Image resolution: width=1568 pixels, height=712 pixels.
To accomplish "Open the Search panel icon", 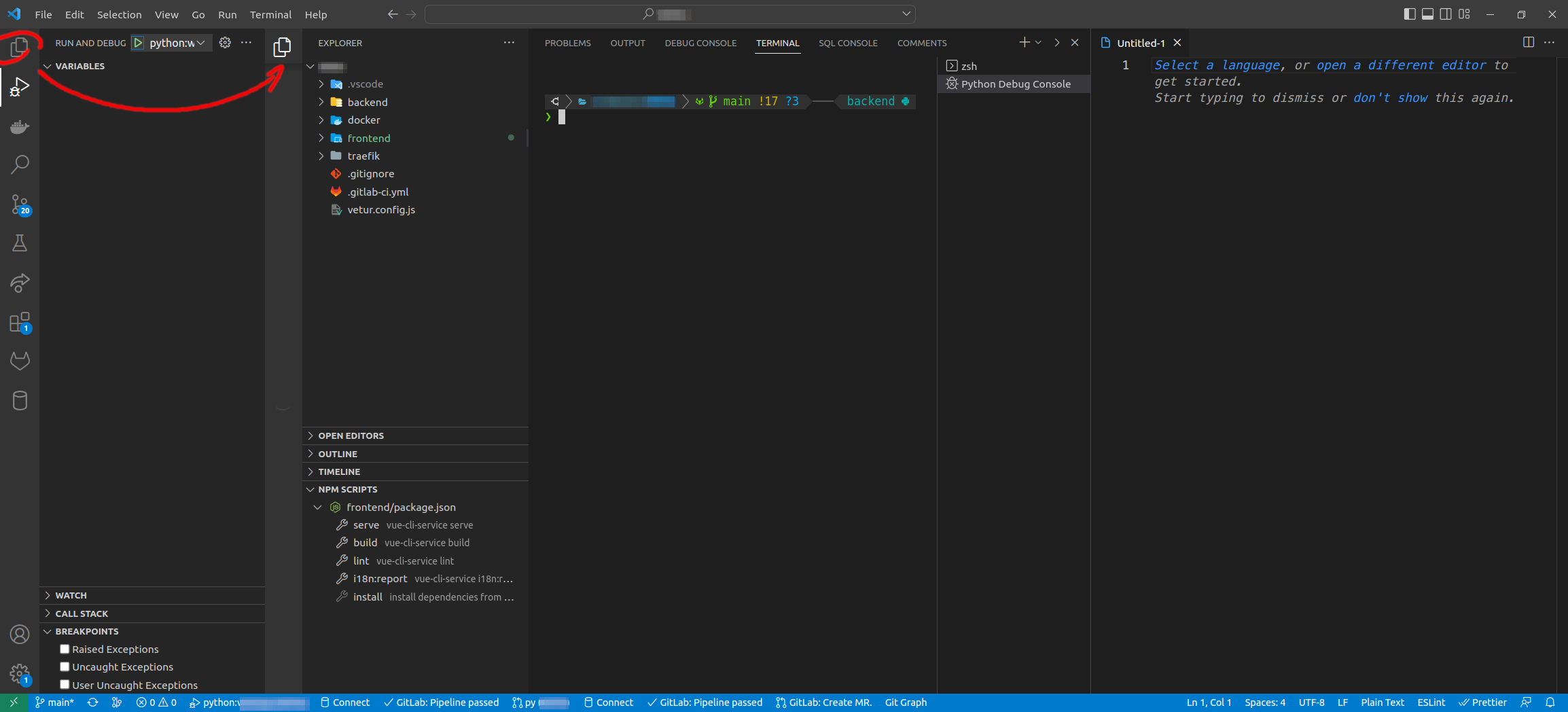I will click(20, 164).
